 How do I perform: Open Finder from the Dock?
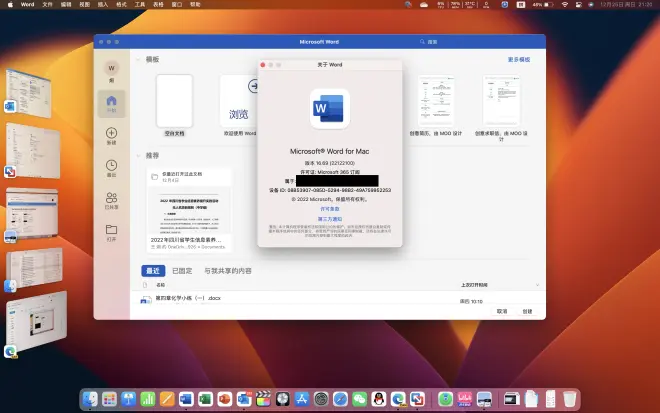90,399
